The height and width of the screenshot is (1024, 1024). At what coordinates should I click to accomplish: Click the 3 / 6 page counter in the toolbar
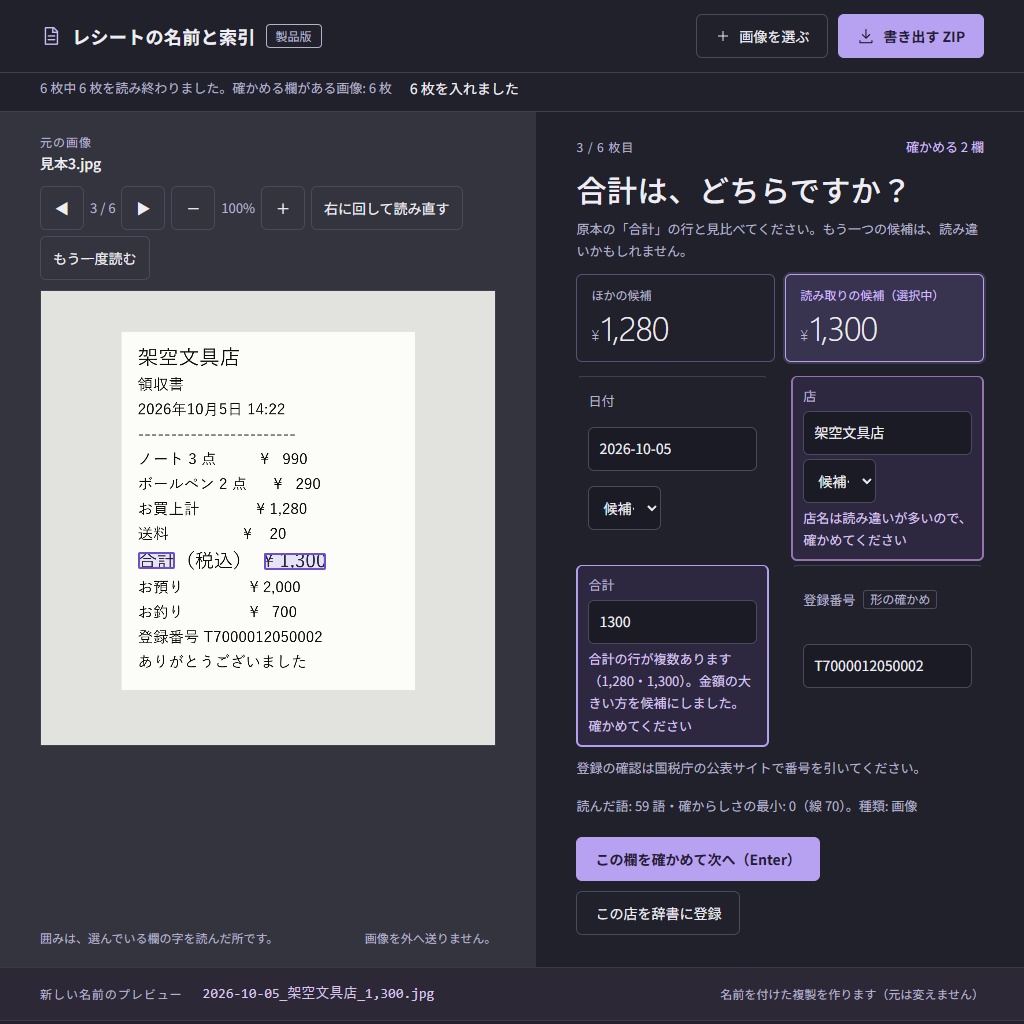103,208
